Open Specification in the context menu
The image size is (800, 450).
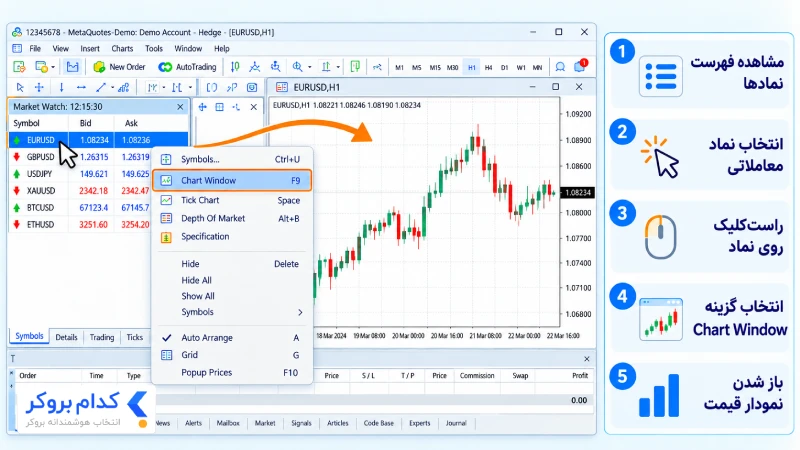tap(232, 237)
